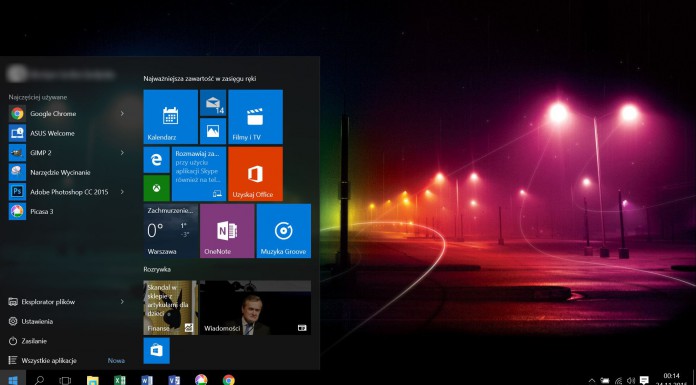This screenshot has width=696, height=385.
Task: Launch Visio from taskbar
Action: [x=174, y=381]
